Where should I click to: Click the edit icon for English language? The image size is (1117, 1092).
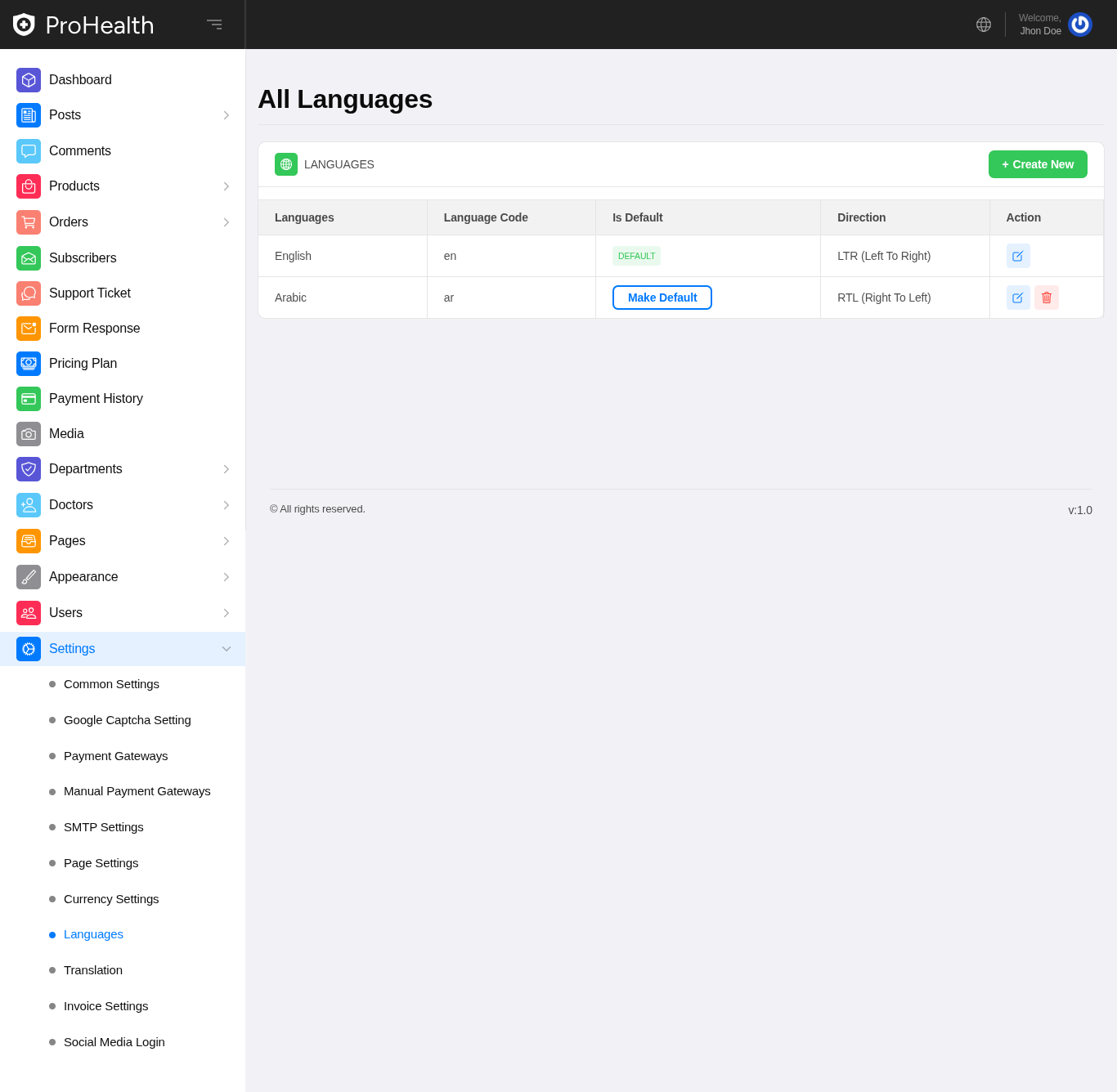[x=1018, y=256]
